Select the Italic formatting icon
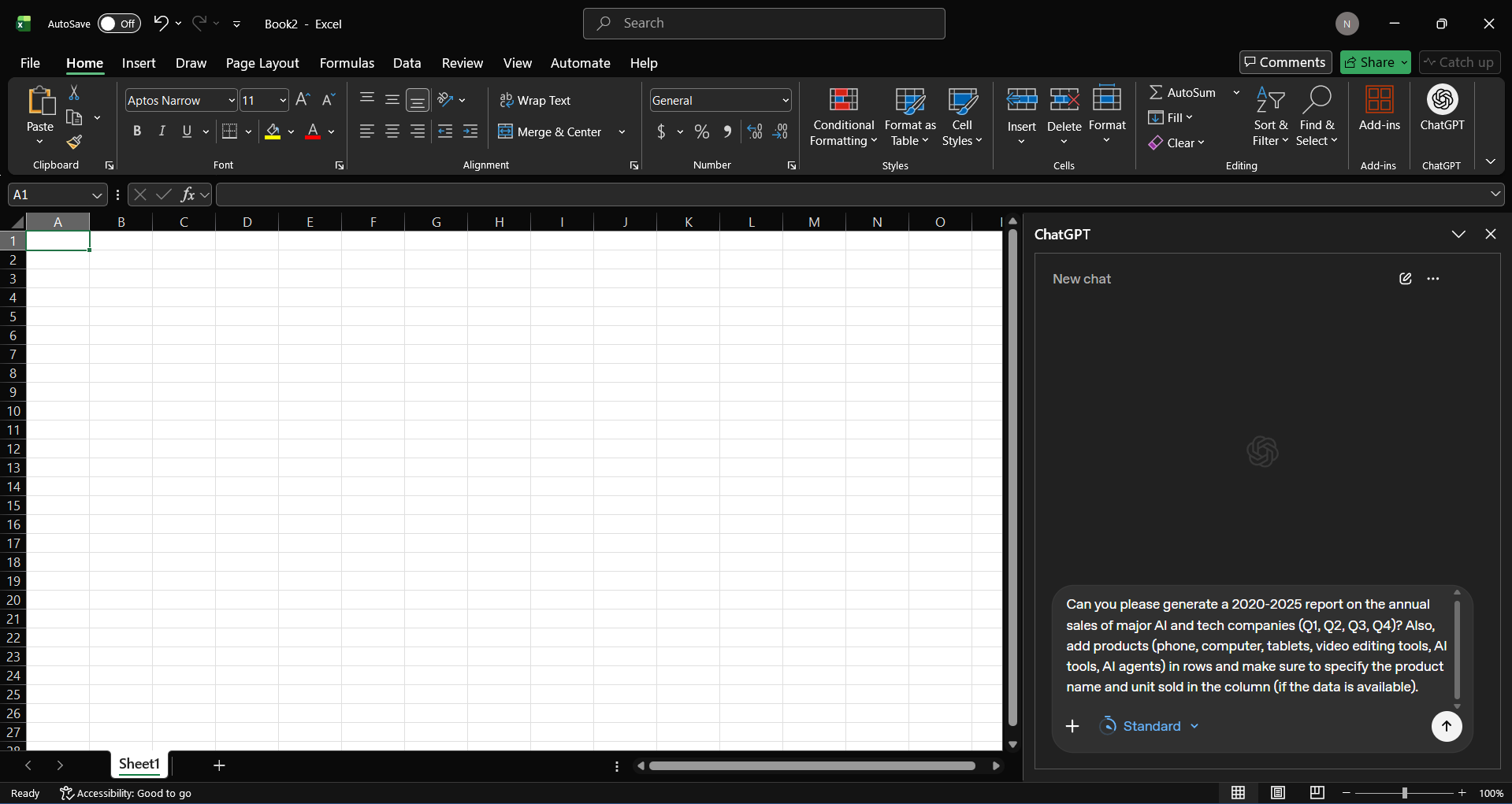 click(x=162, y=131)
